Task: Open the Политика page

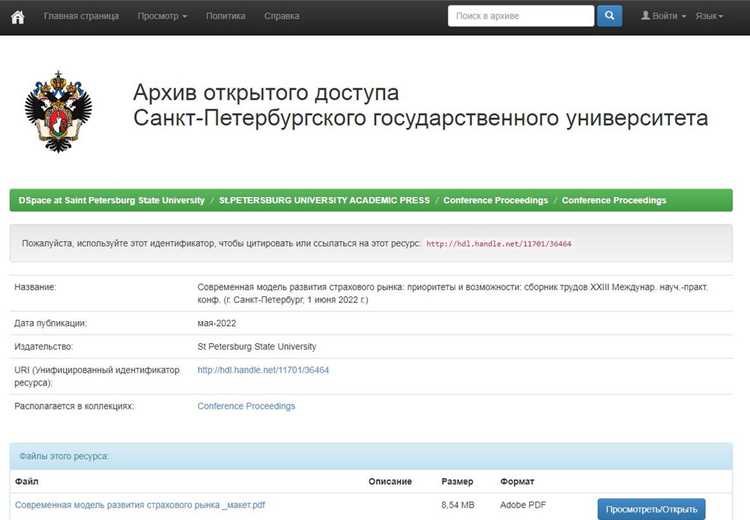Action: click(225, 16)
